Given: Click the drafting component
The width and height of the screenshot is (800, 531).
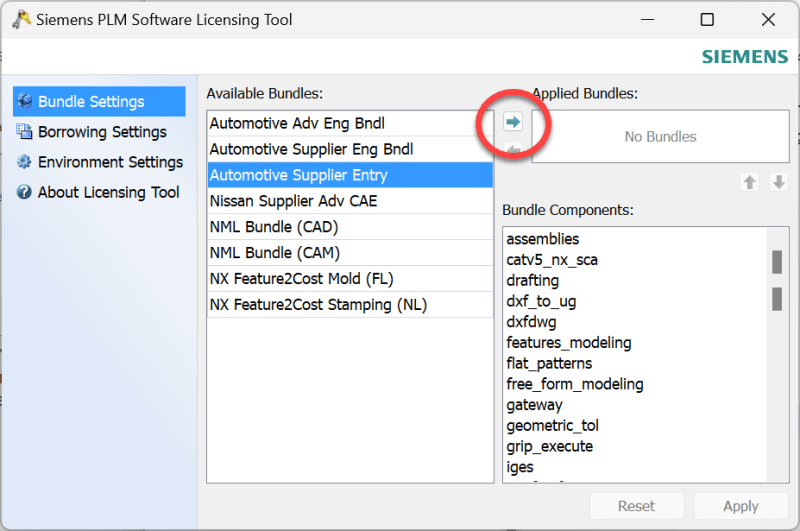Looking at the screenshot, I should (x=532, y=281).
